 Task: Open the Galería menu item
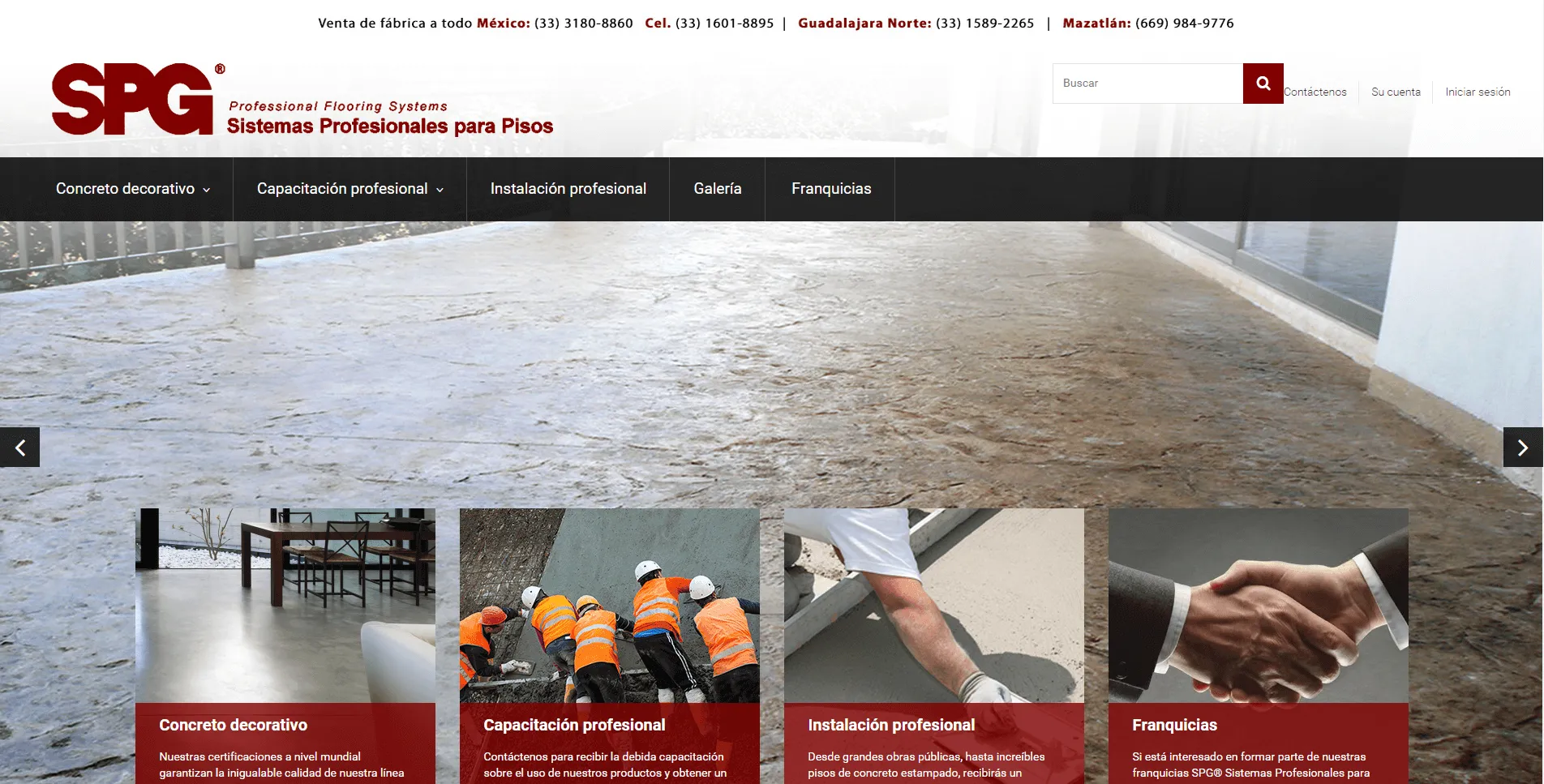coord(718,189)
